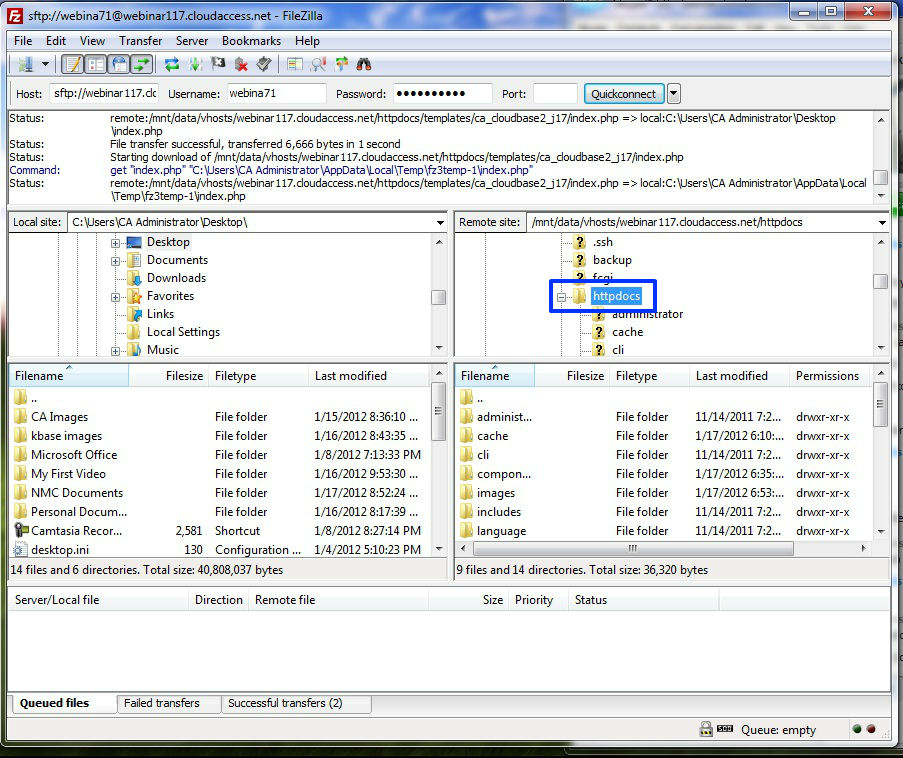This screenshot has width=903, height=758.
Task: Open the Local site path dropdown
Action: click(440, 222)
